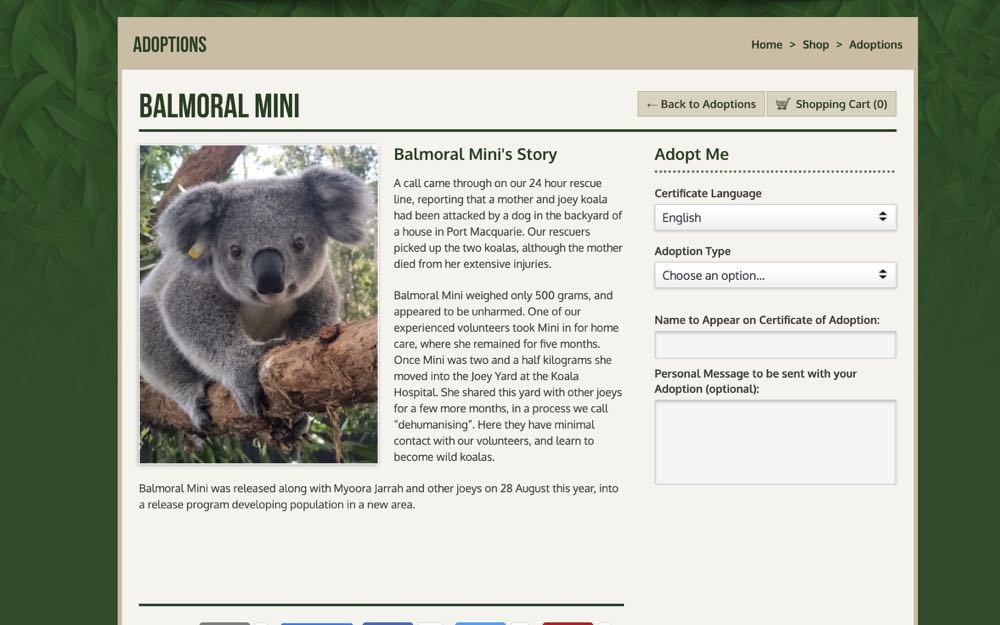Click into the Personal Message text area
Screen dimensions: 1000x625
(x=774, y=442)
